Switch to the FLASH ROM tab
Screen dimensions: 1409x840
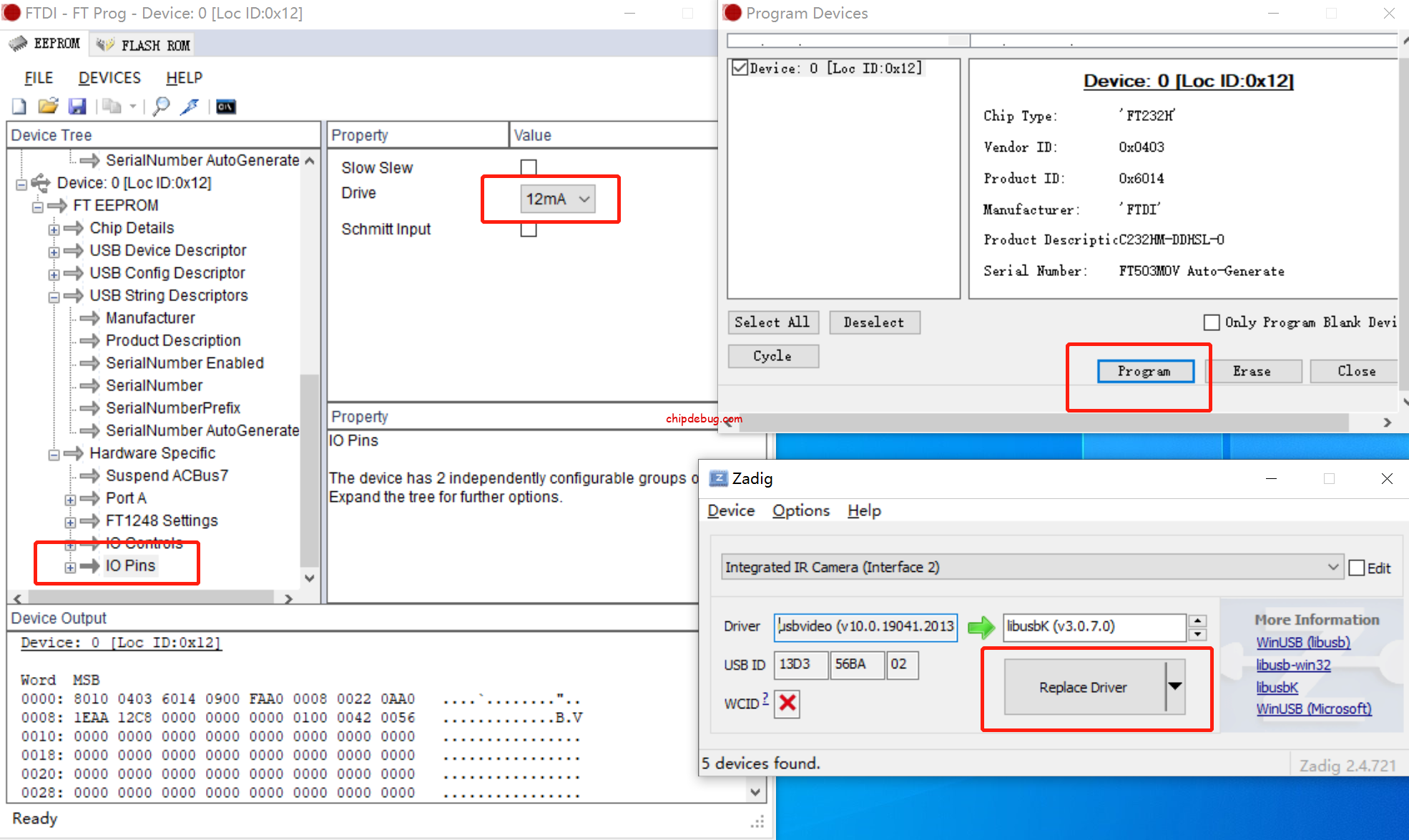coord(143,45)
